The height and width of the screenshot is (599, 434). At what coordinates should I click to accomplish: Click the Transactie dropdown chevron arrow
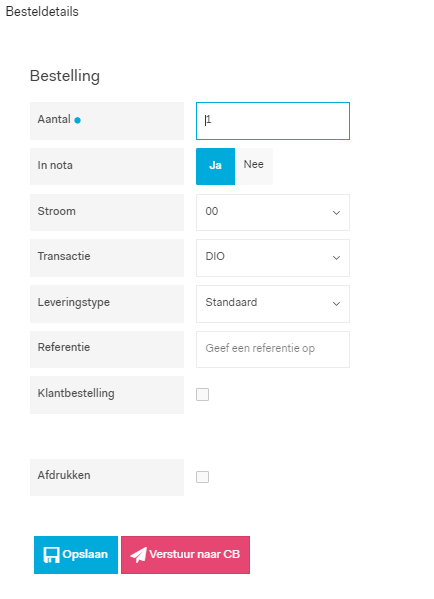click(336, 258)
